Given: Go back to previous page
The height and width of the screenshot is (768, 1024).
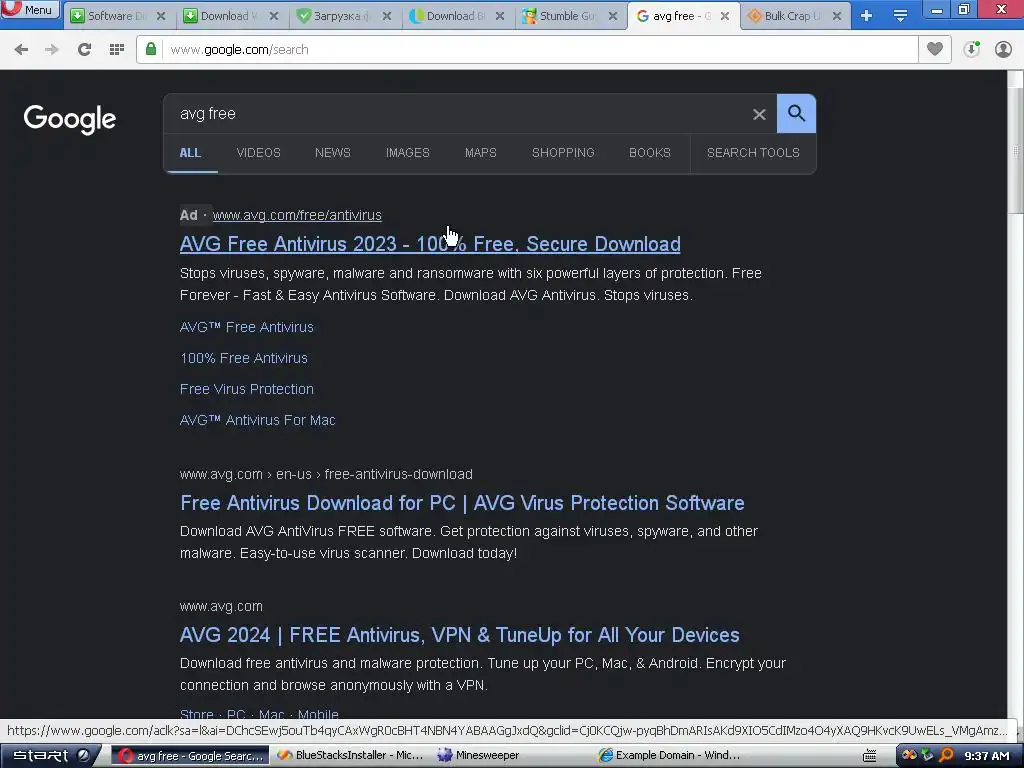Looking at the screenshot, I should pyautogui.click(x=21, y=50).
